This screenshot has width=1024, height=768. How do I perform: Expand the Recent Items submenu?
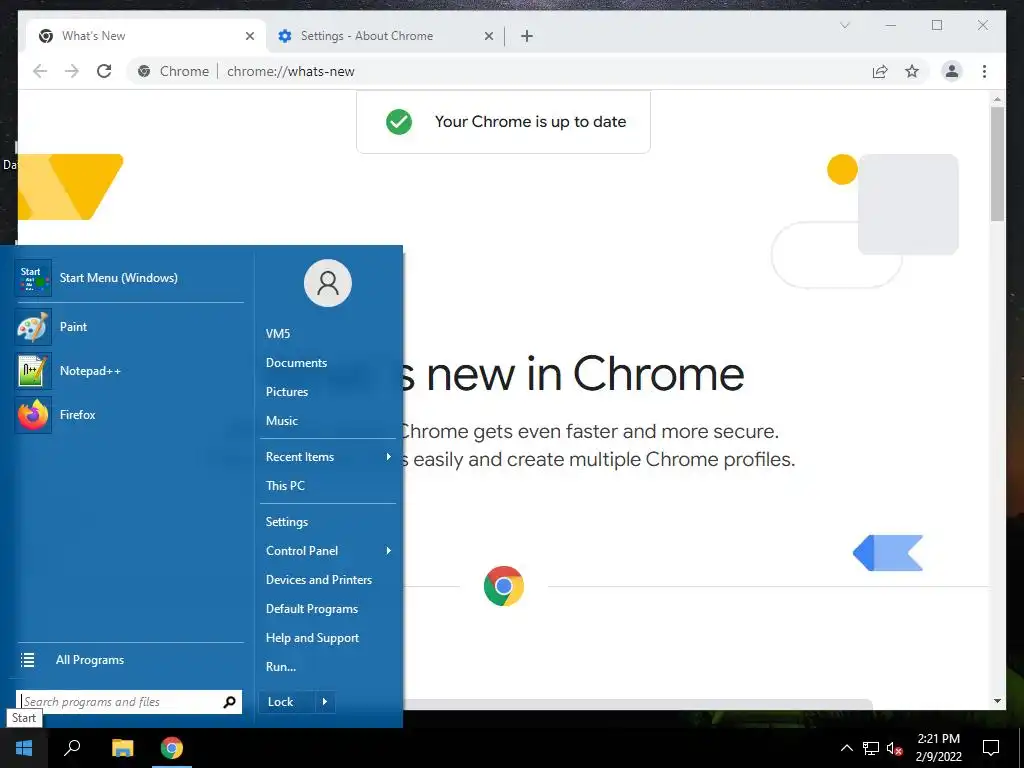click(328, 456)
